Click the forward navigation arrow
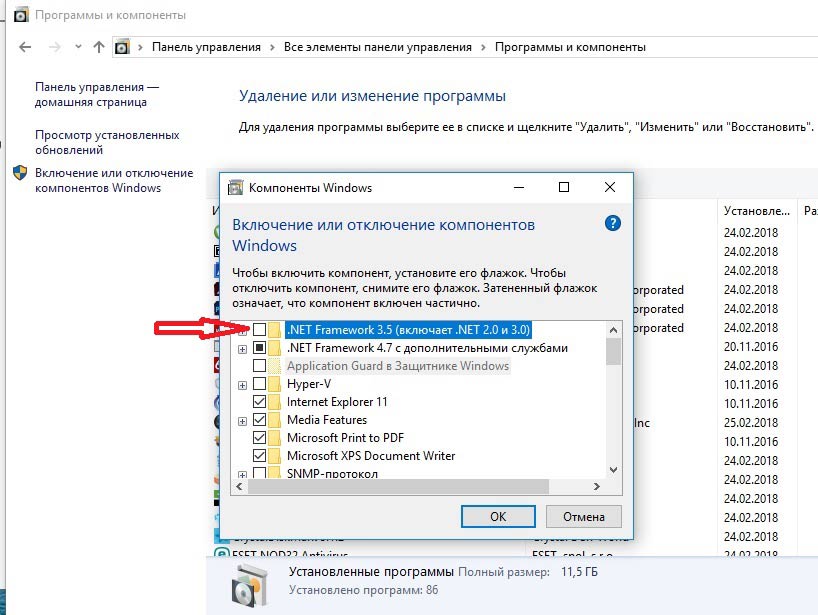 coord(54,47)
